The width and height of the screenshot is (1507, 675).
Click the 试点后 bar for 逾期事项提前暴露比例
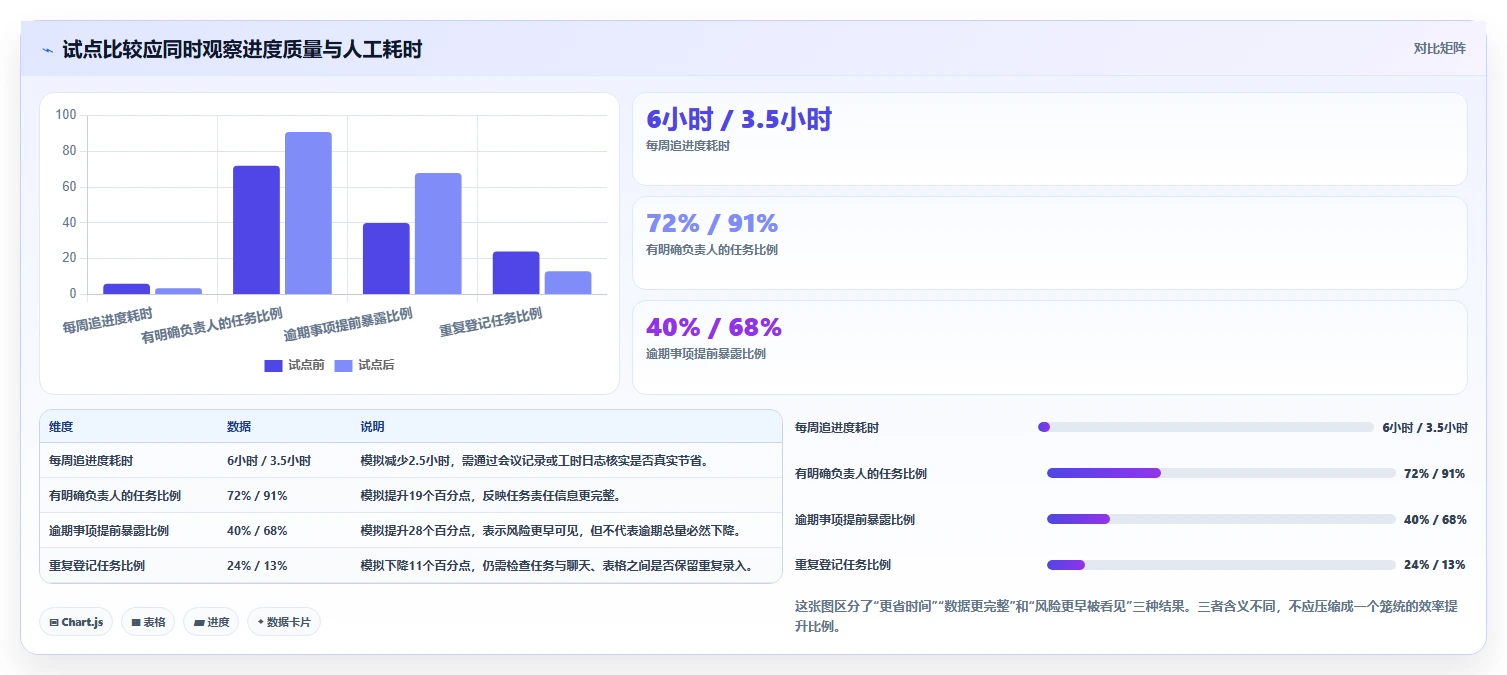coord(438,234)
